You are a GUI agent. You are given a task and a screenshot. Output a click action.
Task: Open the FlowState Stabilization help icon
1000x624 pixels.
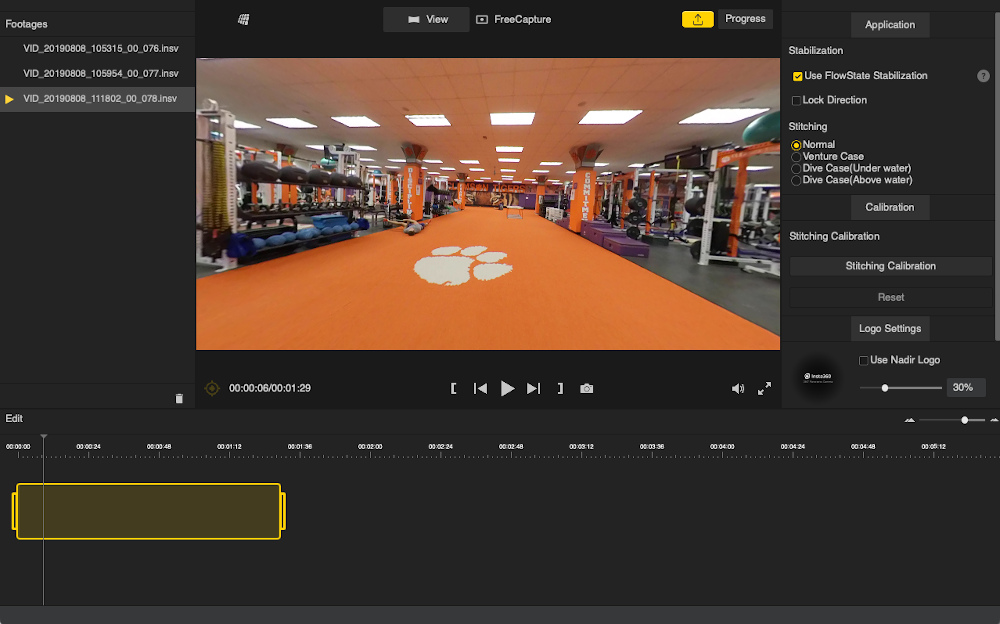pos(983,76)
